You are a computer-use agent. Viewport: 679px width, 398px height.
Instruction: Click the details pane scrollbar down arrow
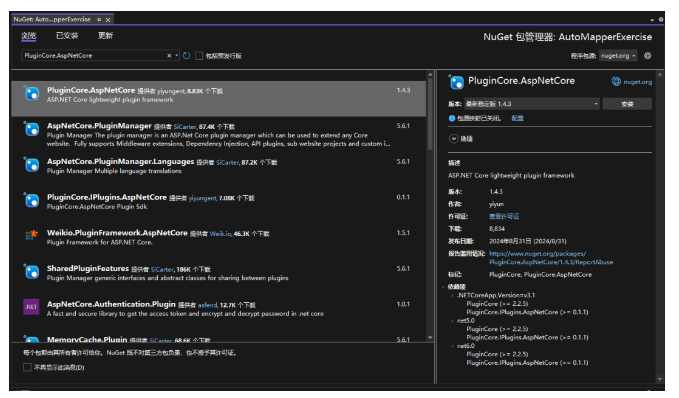click(x=659, y=379)
